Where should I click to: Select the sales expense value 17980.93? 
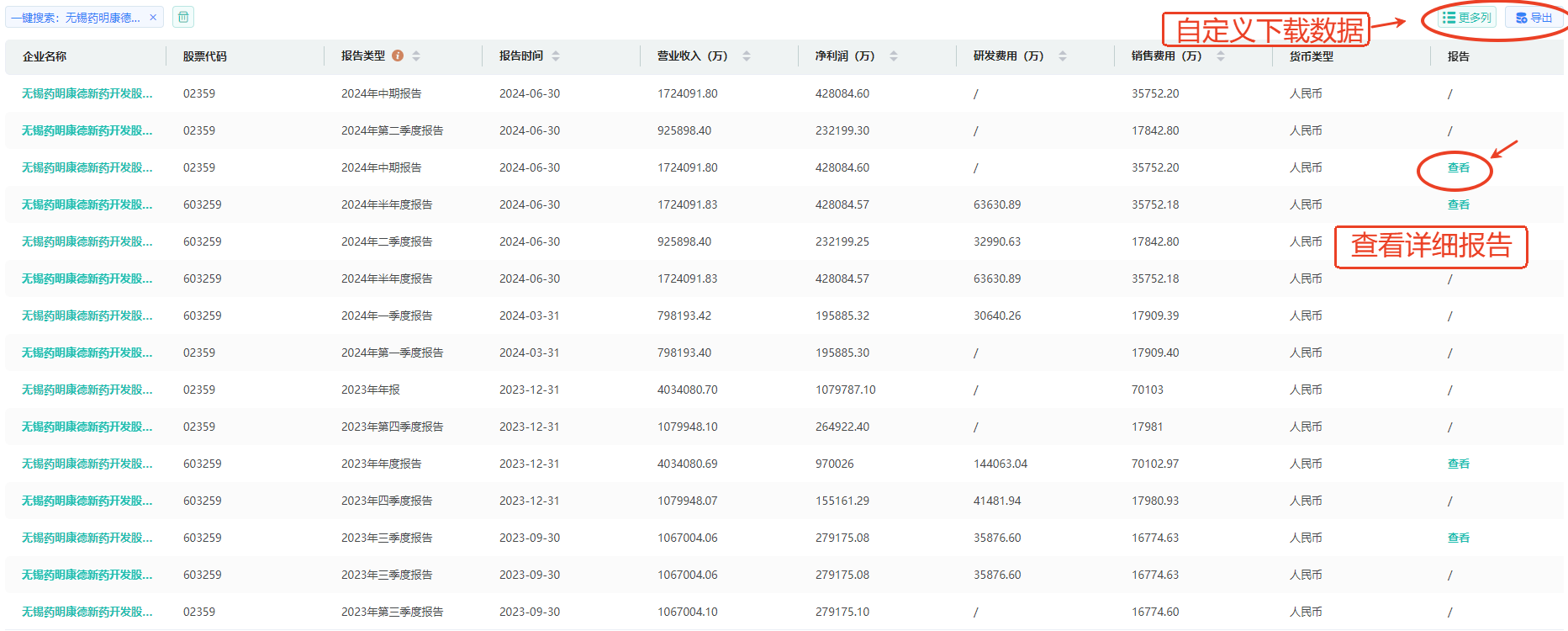pyautogui.click(x=1155, y=501)
